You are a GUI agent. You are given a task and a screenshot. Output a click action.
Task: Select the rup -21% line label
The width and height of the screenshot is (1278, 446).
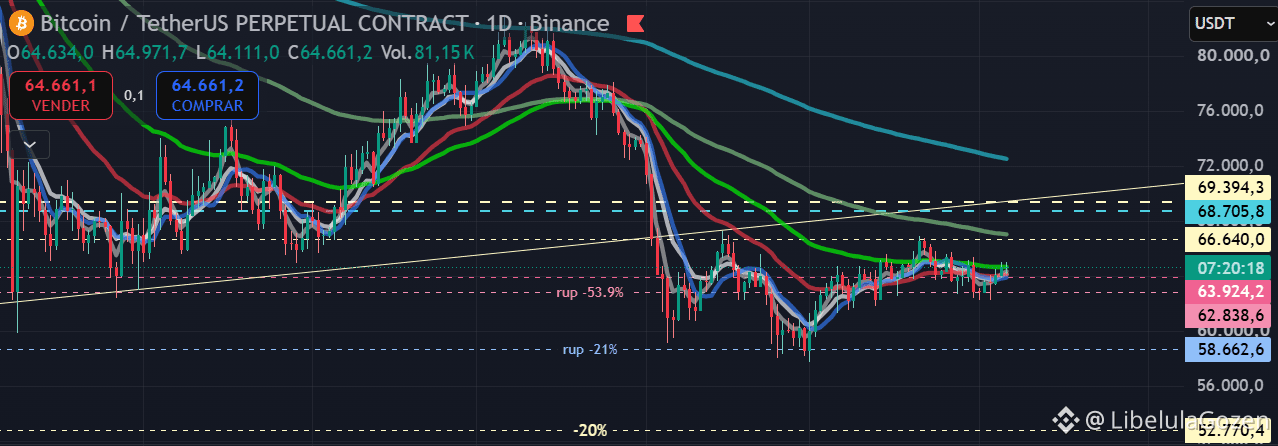pos(590,349)
